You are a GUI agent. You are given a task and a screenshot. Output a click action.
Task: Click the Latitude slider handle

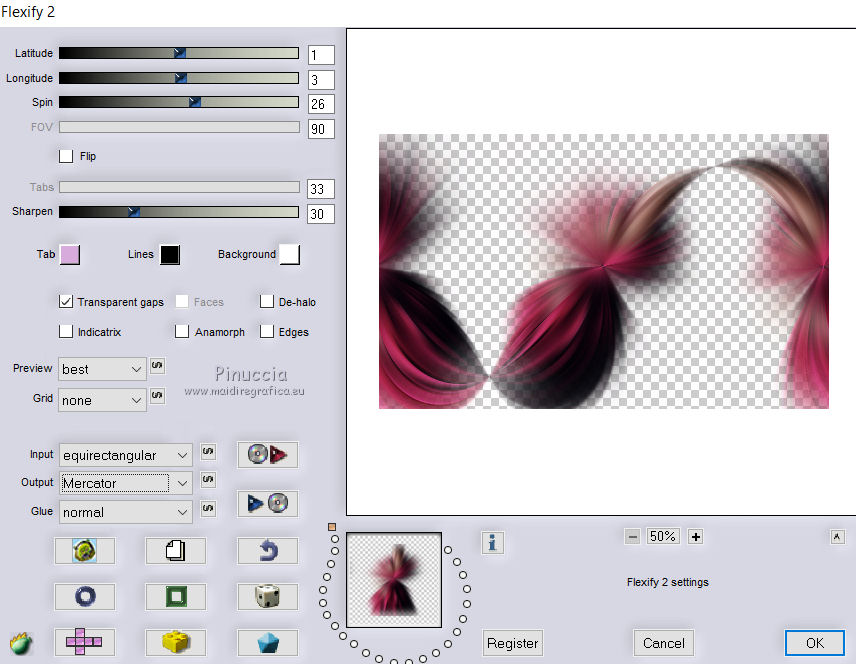tap(180, 52)
